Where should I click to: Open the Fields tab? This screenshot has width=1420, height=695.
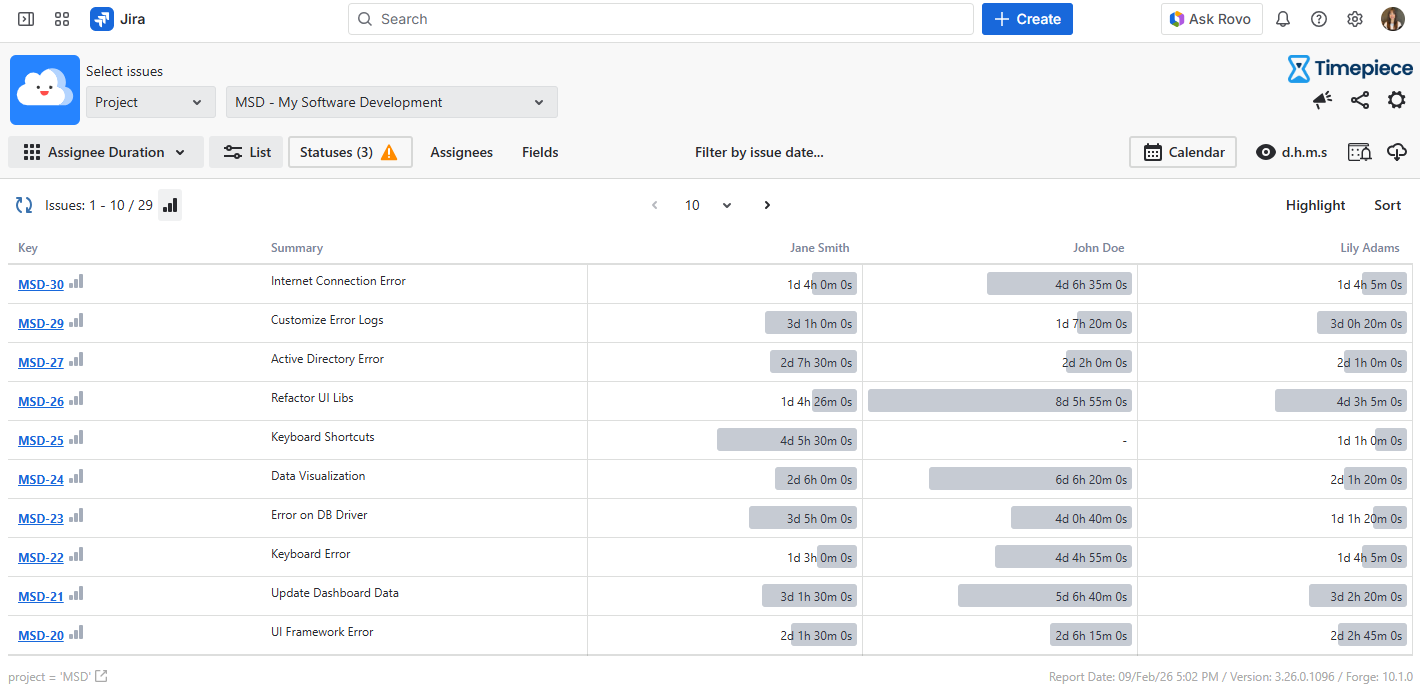tap(540, 152)
